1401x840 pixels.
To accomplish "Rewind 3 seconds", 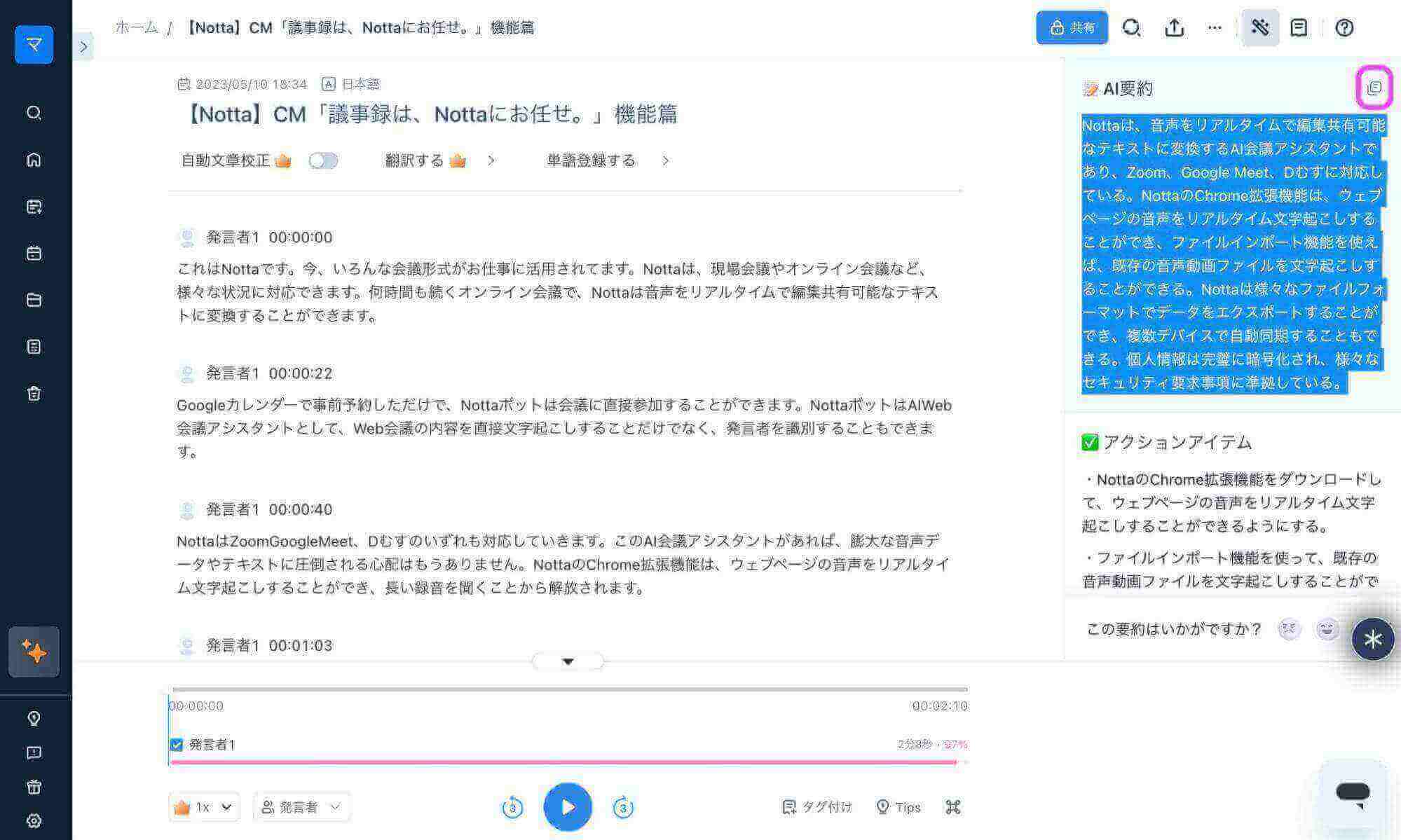I will click(512, 807).
